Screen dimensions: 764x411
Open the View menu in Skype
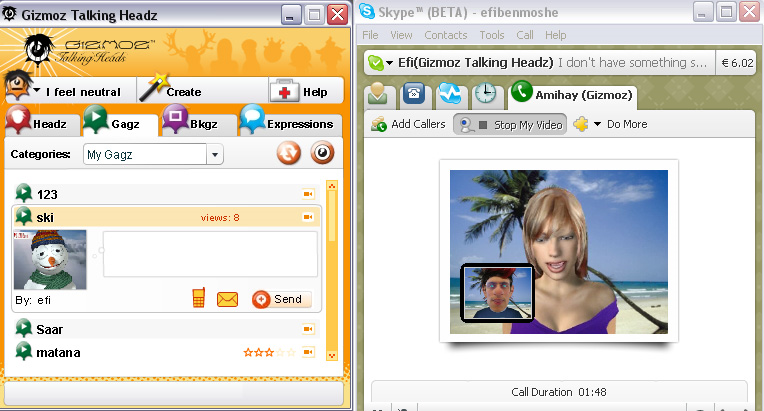pos(401,35)
